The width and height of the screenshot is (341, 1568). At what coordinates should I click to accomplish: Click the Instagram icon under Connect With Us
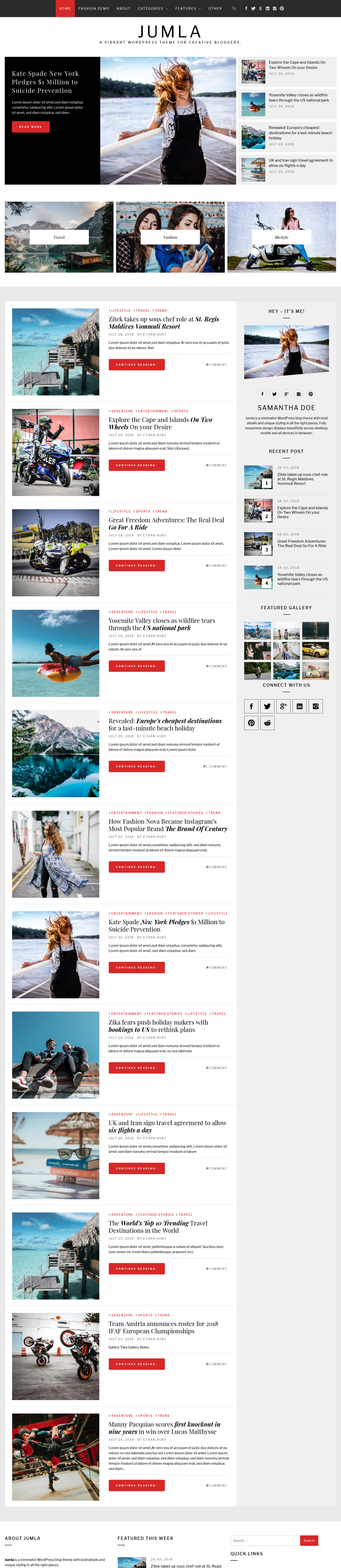[x=315, y=706]
